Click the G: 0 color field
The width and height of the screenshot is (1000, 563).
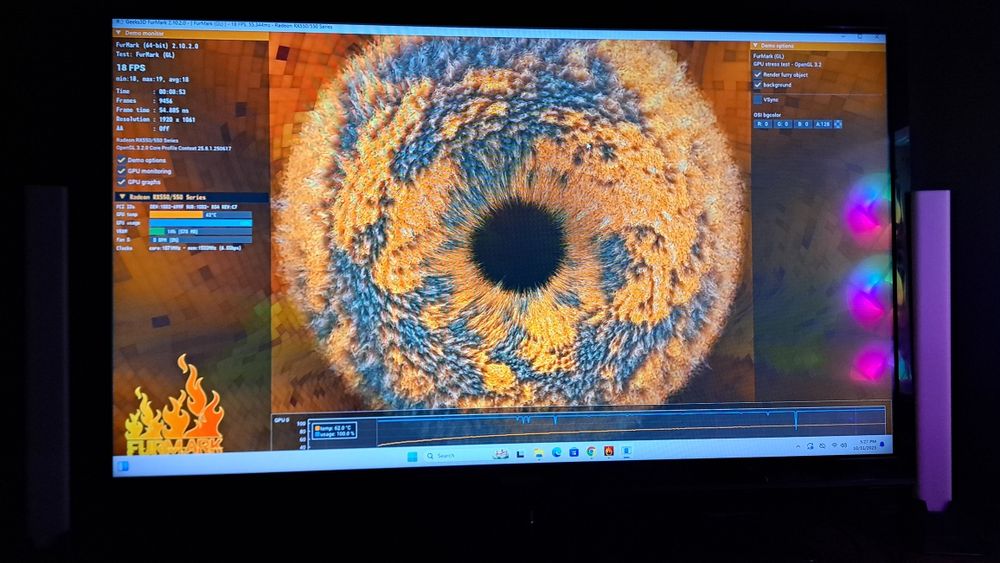click(x=783, y=124)
